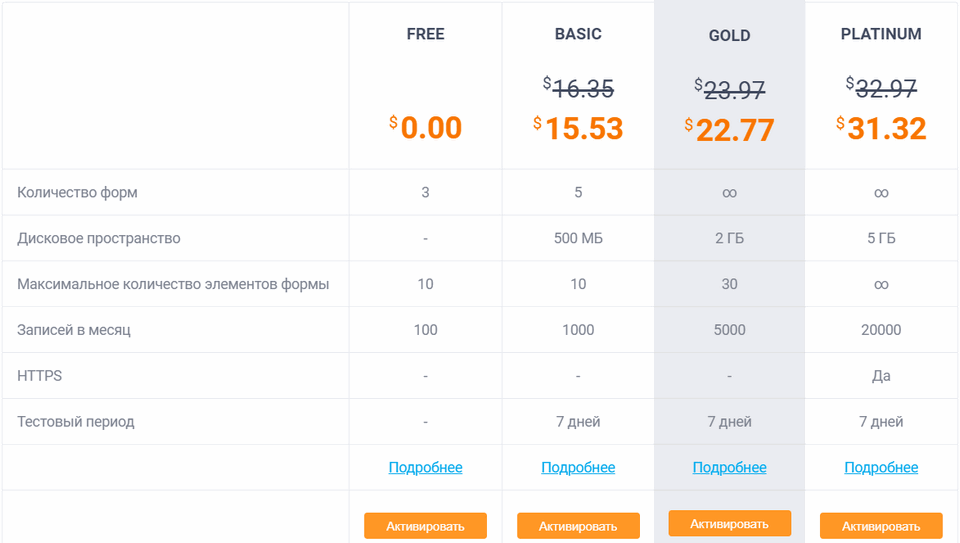
Task: Click the Дисковое пространство row label
Action: 99,238
